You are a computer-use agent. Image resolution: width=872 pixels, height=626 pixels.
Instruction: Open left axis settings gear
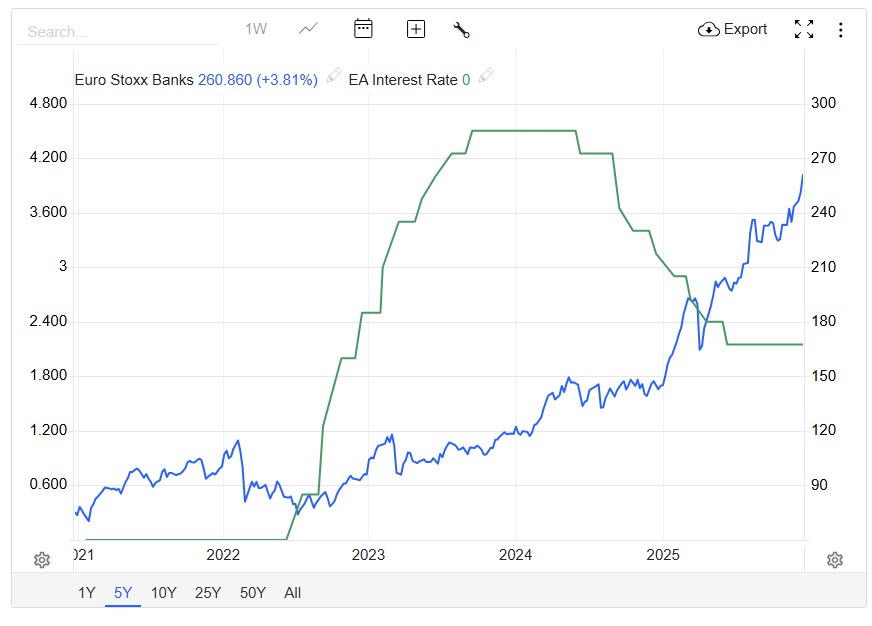42,560
